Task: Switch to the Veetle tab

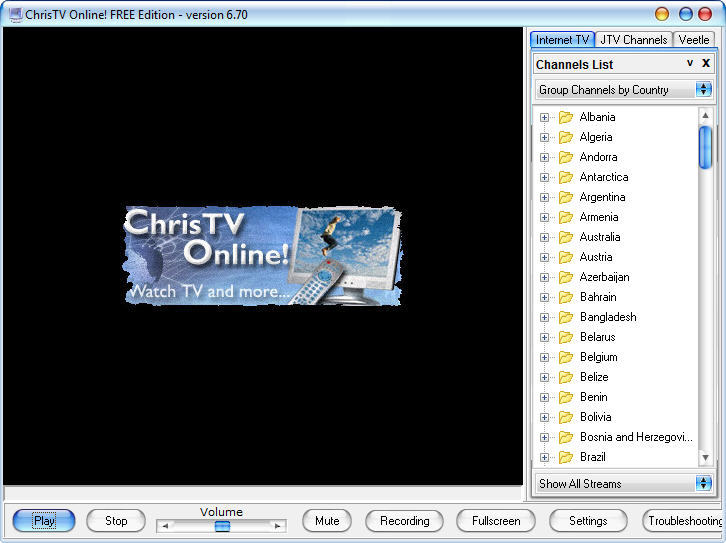Action: click(x=694, y=40)
